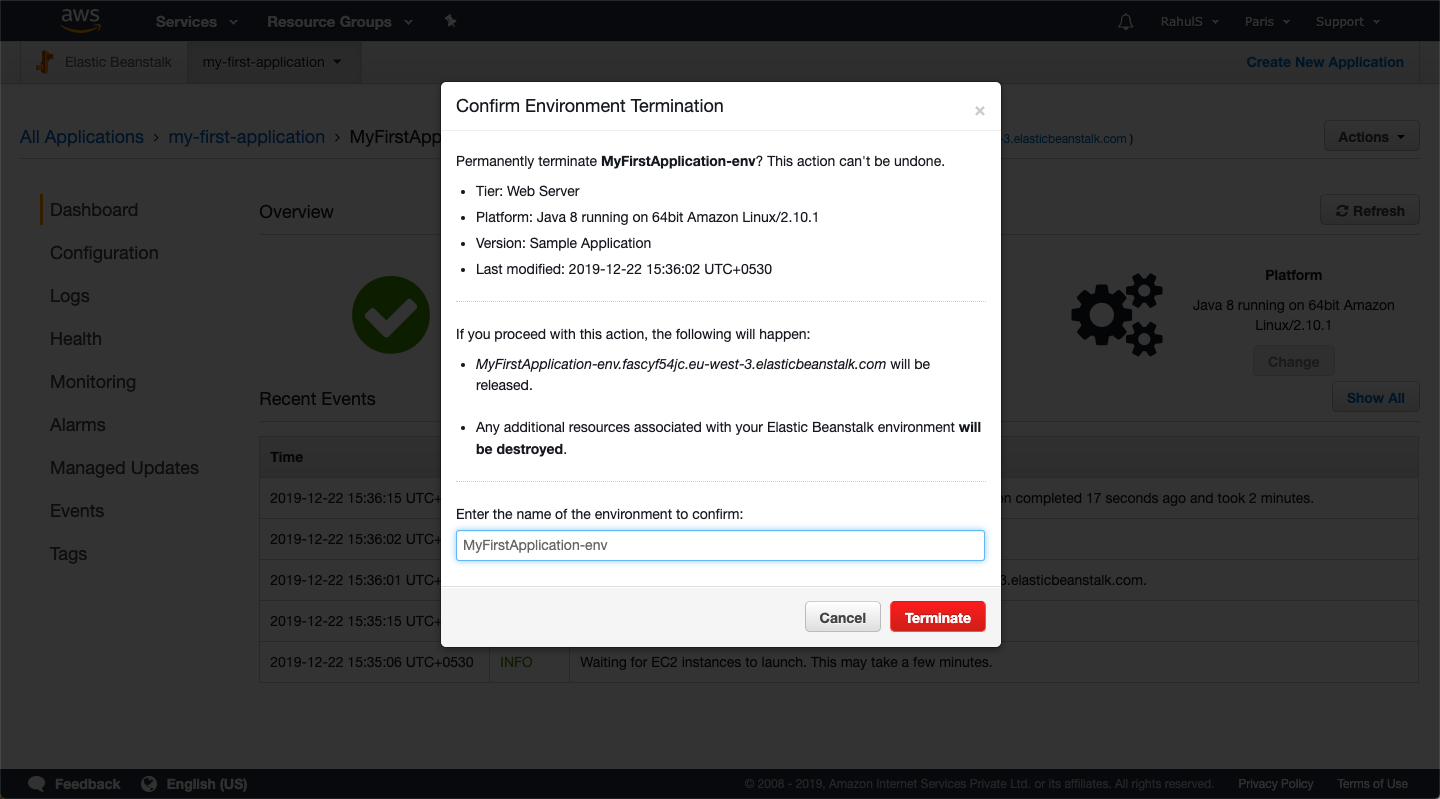Click the green health checkmark icon
The image size is (1440, 799).
pyautogui.click(x=390, y=314)
